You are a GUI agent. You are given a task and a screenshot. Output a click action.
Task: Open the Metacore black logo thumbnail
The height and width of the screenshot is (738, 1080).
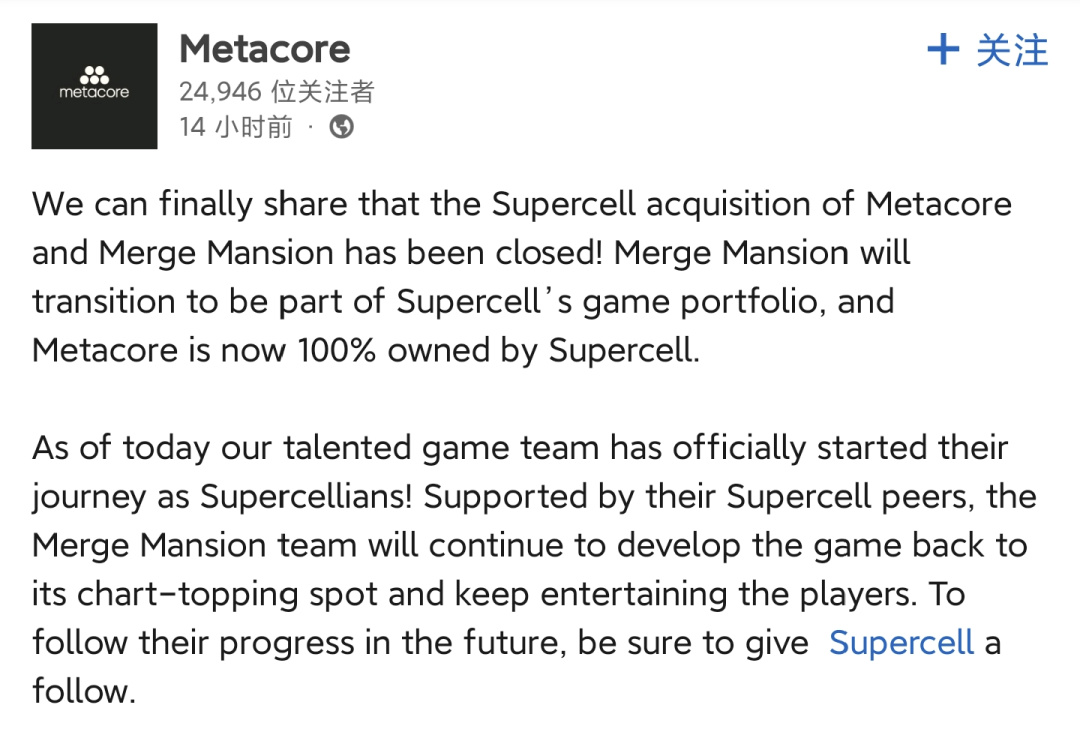[94, 86]
